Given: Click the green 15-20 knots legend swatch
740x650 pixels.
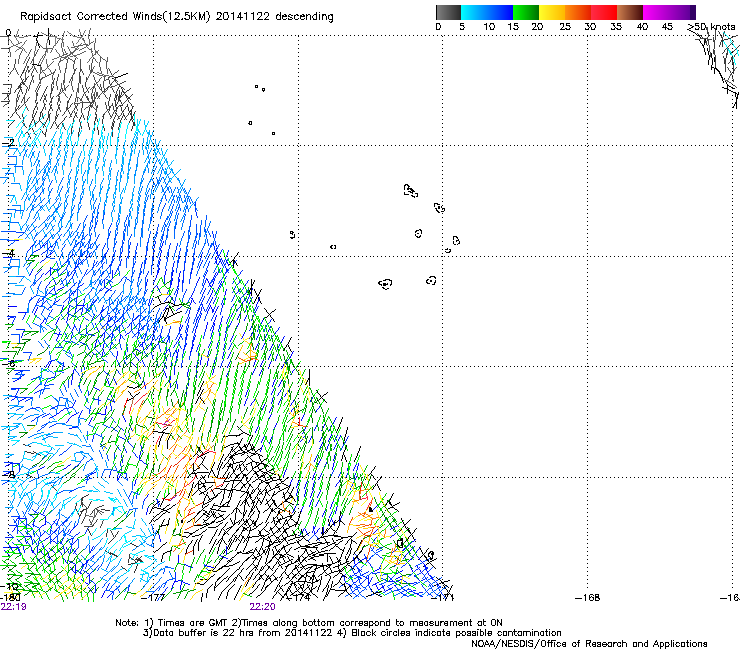Looking at the screenshot, I should coord(526,12).
